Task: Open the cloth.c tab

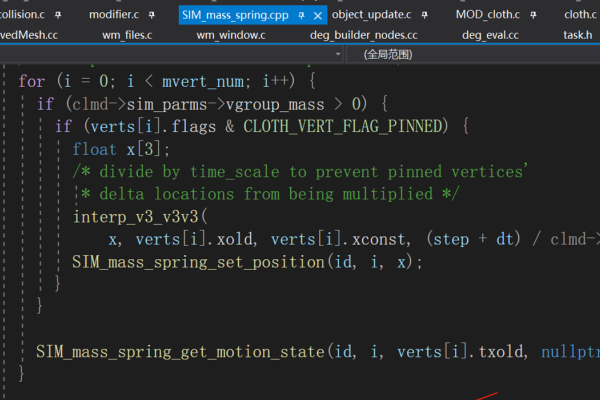Action: coord(580,15)
